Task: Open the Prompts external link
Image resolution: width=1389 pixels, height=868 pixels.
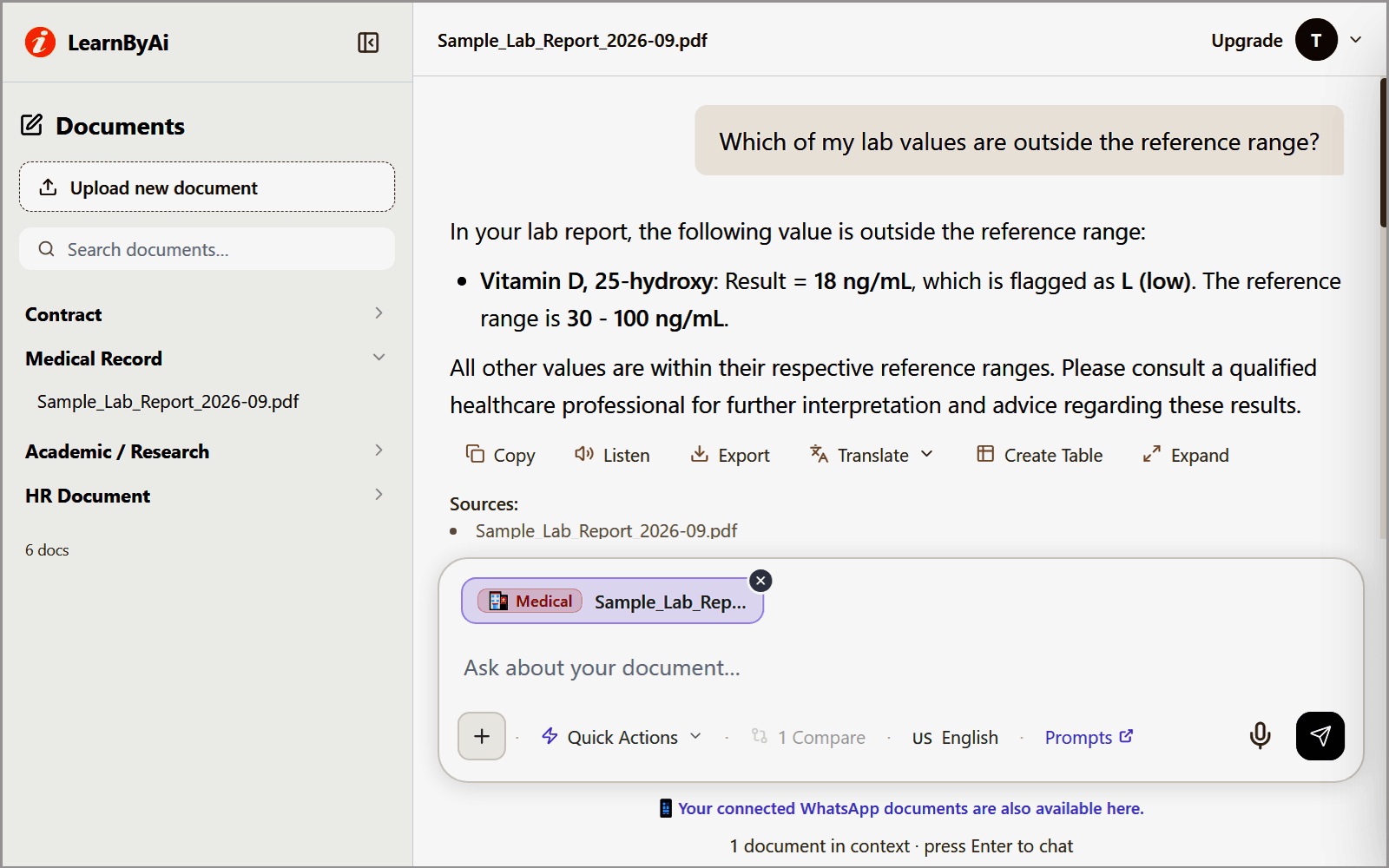Action: pos(1089,737)
